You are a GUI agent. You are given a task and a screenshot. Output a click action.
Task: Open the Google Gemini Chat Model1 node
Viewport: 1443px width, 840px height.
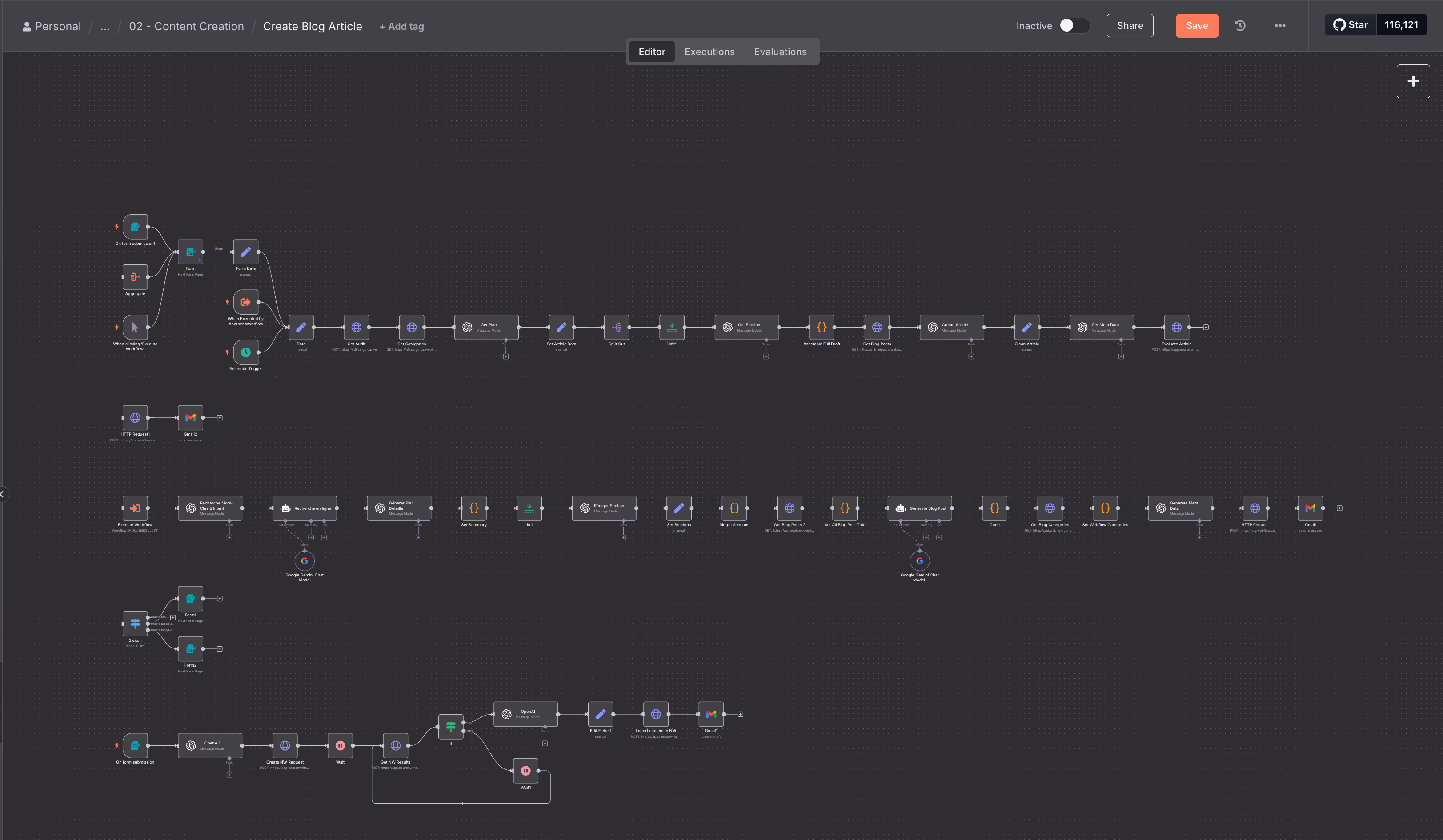(920, 560)
